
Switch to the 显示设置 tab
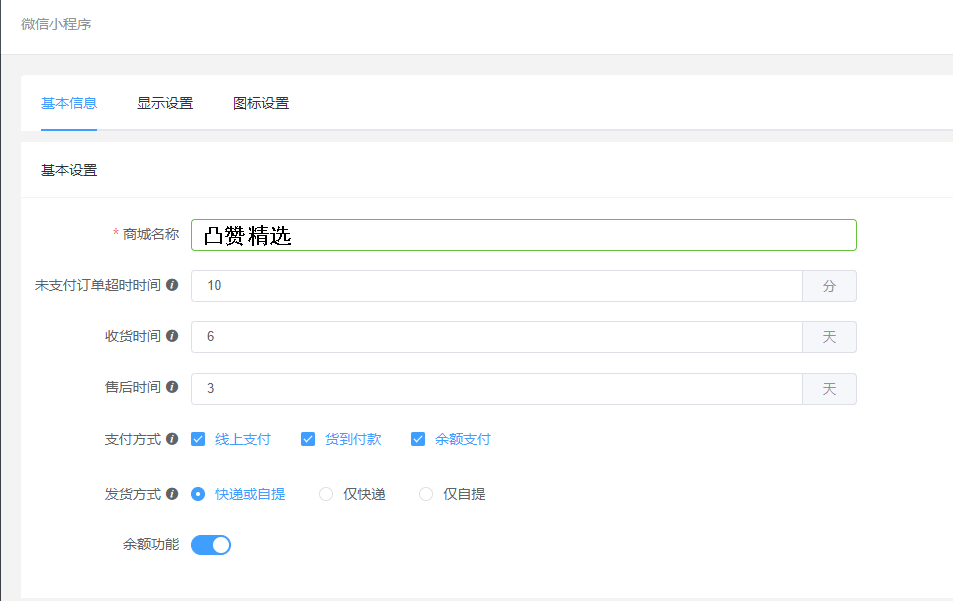(165, 103)
